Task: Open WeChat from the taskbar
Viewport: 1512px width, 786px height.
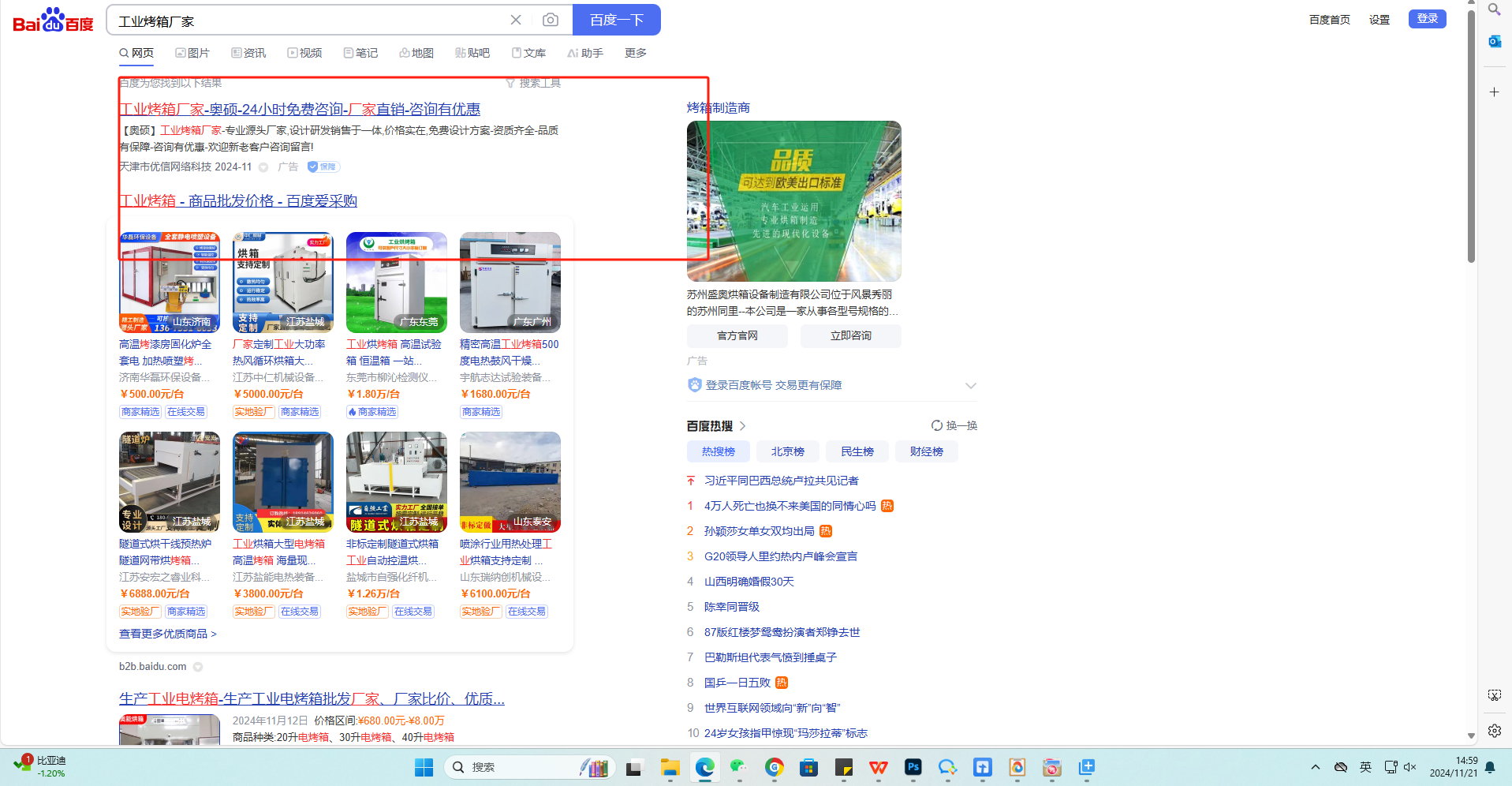Action: point(739,767)
